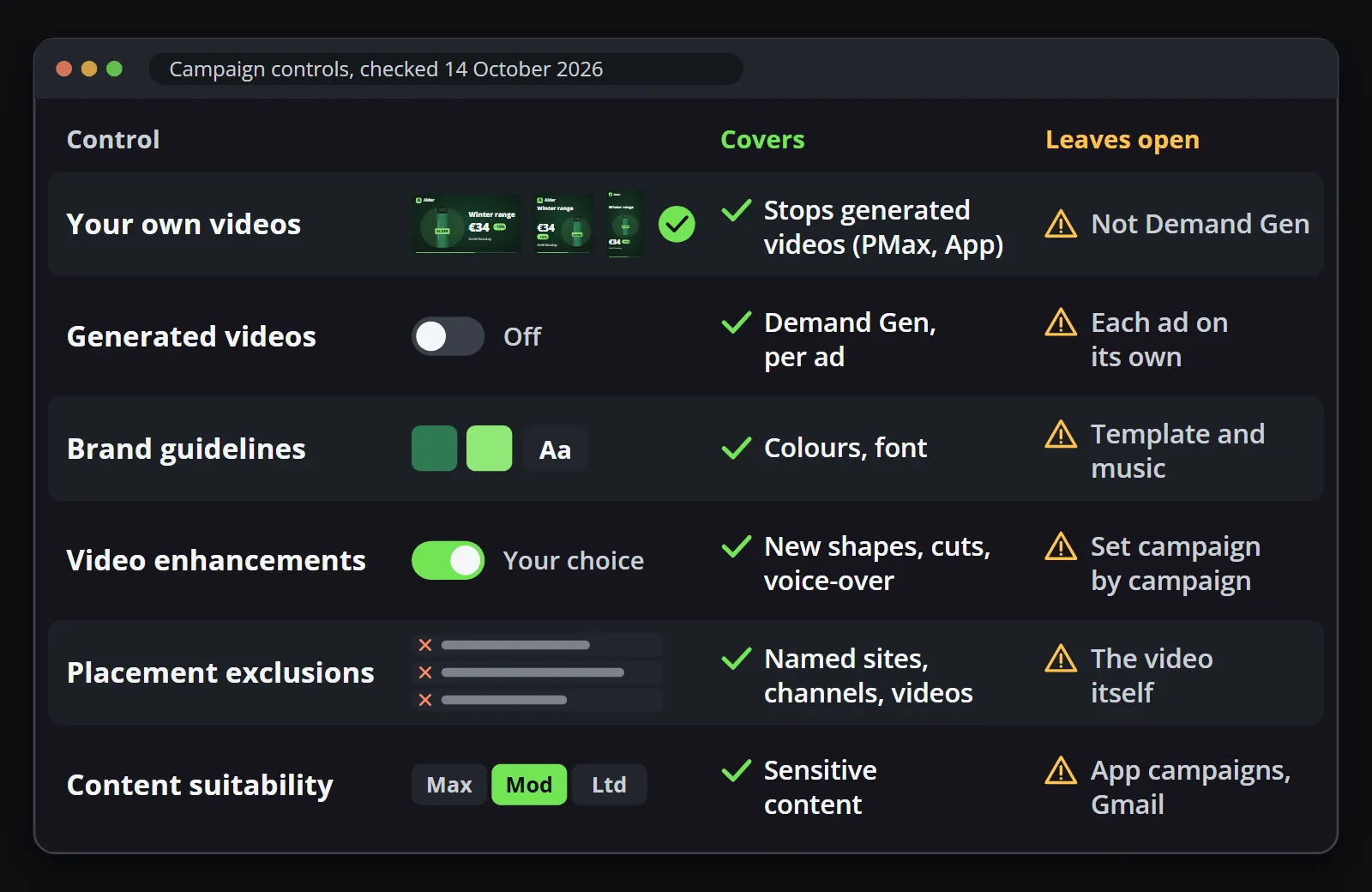Click the warning triangle beside Set campaign by campaign
Screen dimensions: 1372x892
(1061, 546)
